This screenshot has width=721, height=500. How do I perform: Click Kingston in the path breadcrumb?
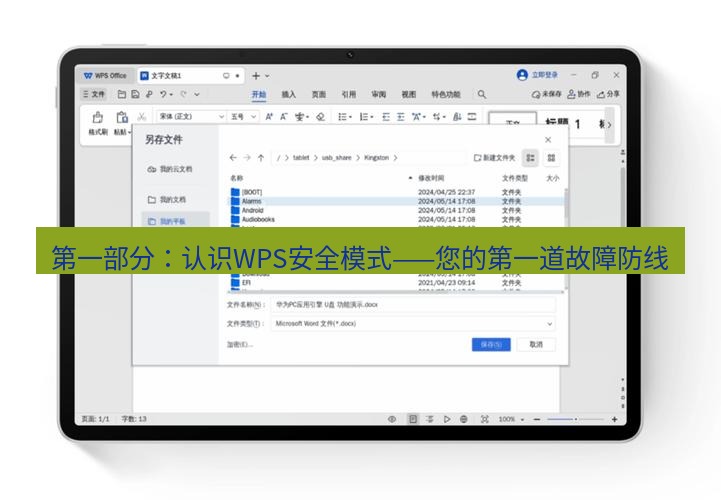[x=376, y=158]
